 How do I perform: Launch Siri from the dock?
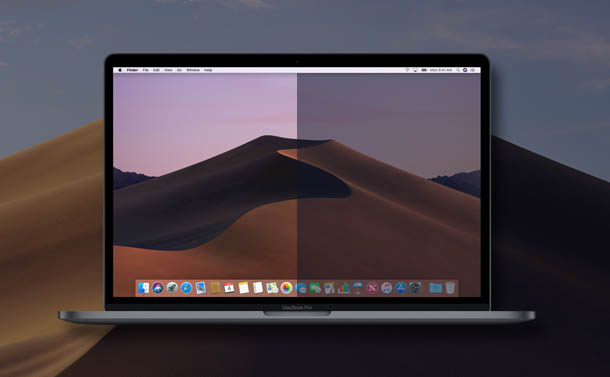(158, 288)
